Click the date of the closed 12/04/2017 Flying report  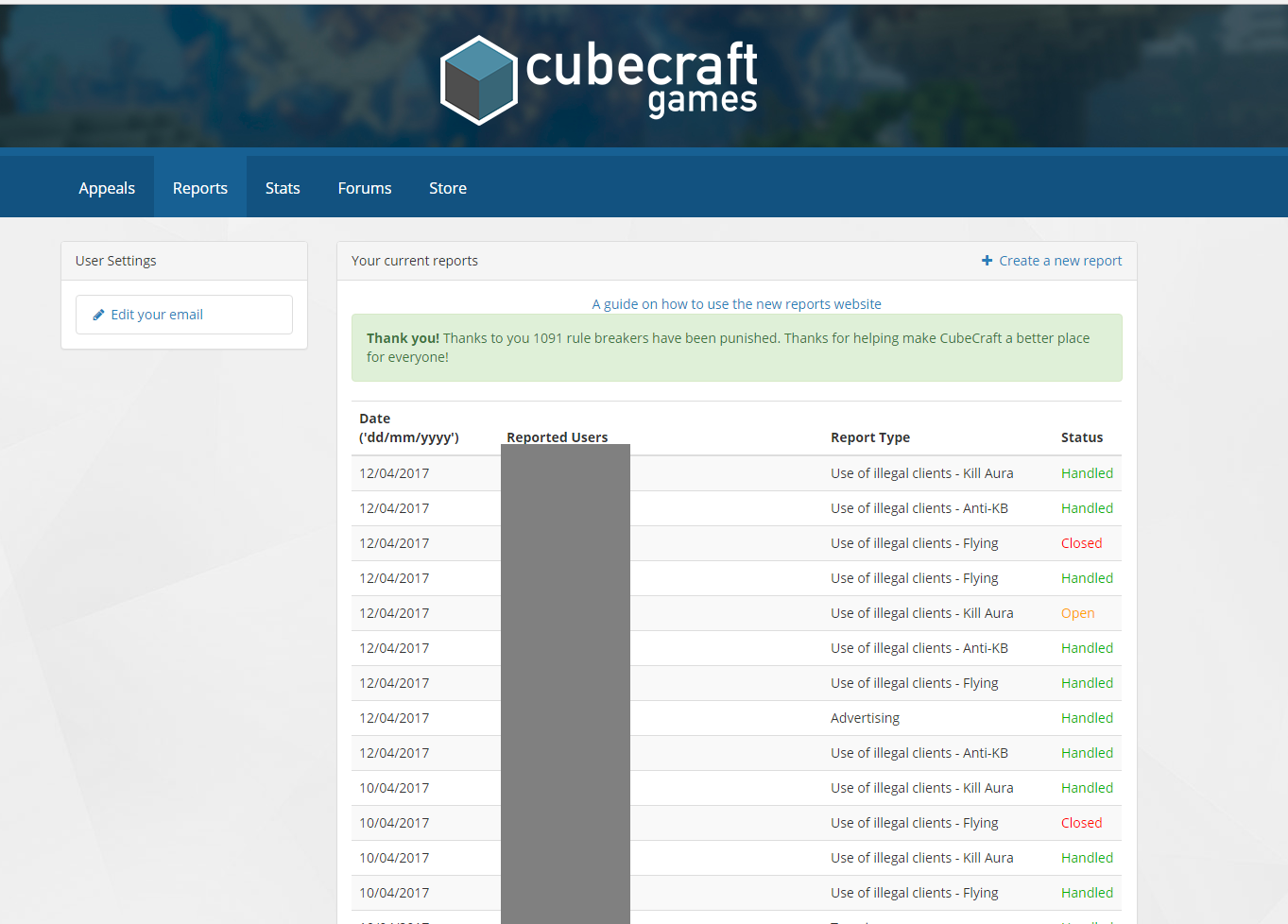coord(394,543)
